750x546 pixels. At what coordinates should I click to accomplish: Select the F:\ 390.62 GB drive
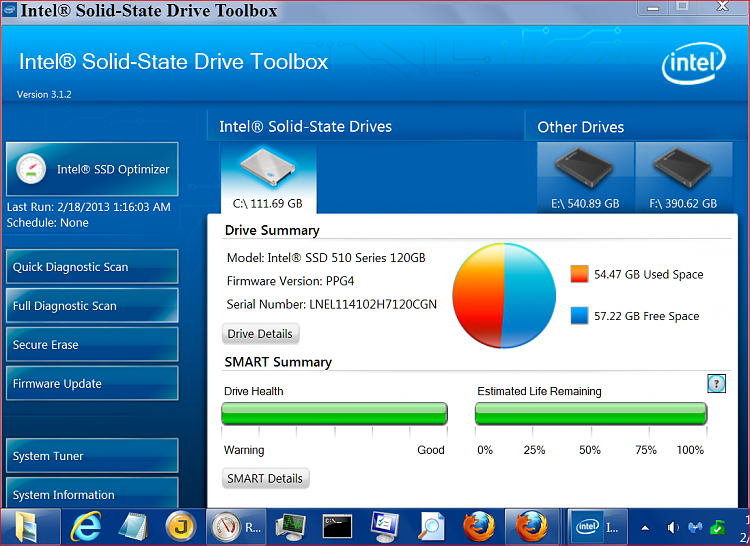click(x=684, y=178)
